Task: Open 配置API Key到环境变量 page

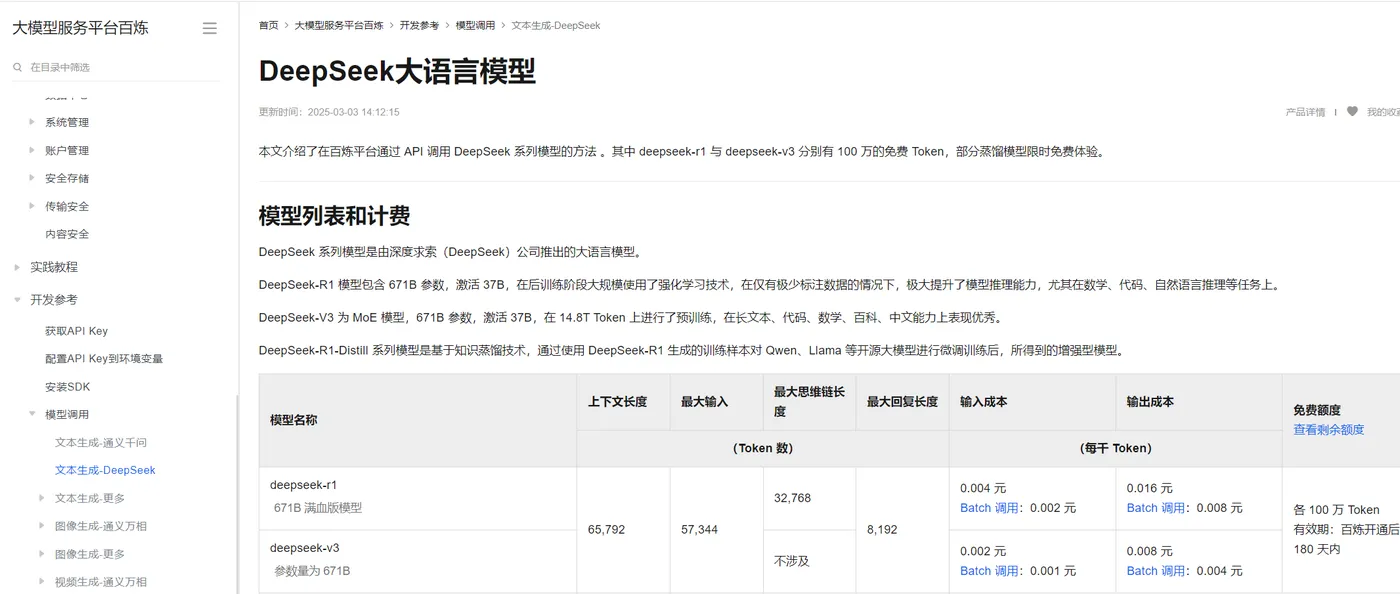Action: (104, 358)
